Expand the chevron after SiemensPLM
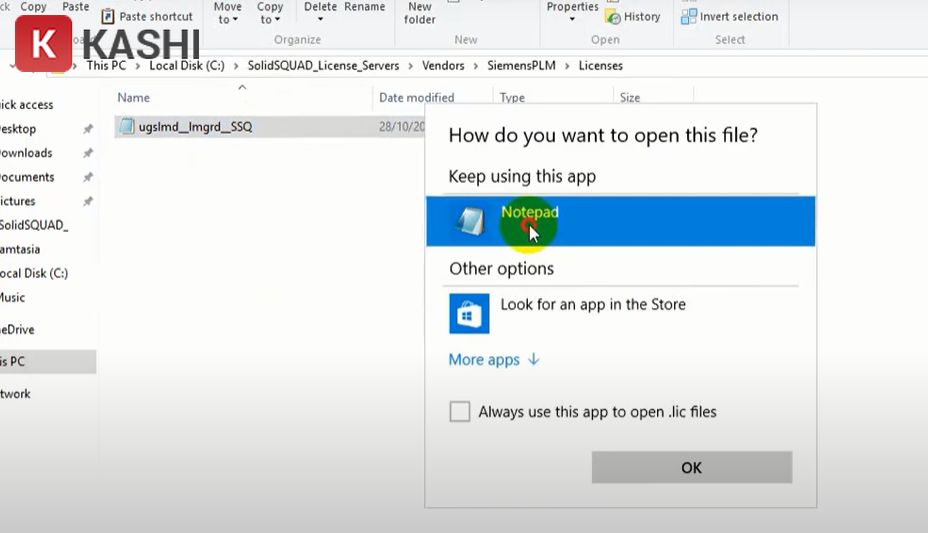This screenshot has height=533, width=928. pyautogui.click(x=567, y=66)
